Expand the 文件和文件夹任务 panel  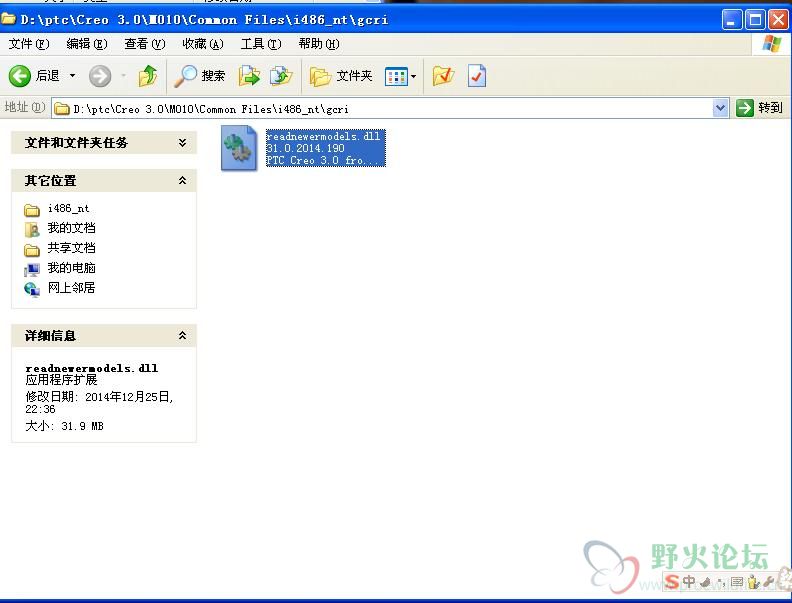click(104, 143)
